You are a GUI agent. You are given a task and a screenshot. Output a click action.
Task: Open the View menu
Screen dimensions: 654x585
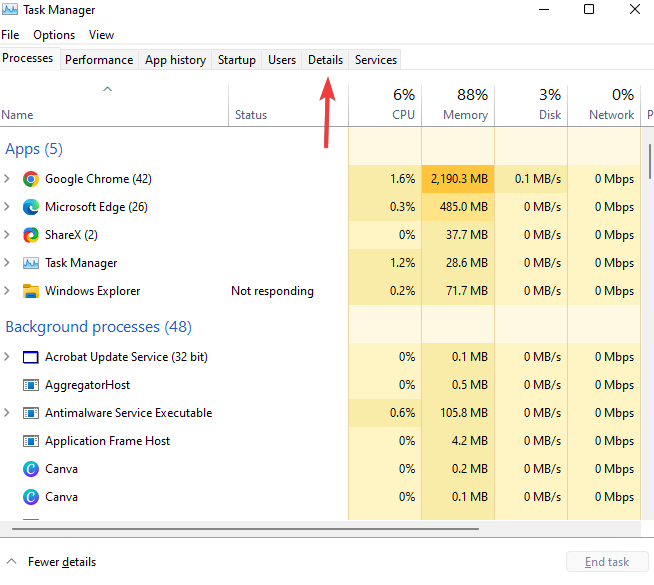coord(101,35)
